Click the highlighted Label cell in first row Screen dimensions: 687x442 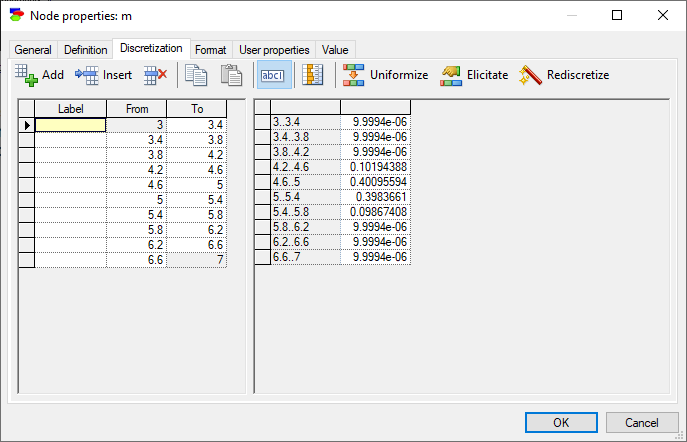(71, 125)
